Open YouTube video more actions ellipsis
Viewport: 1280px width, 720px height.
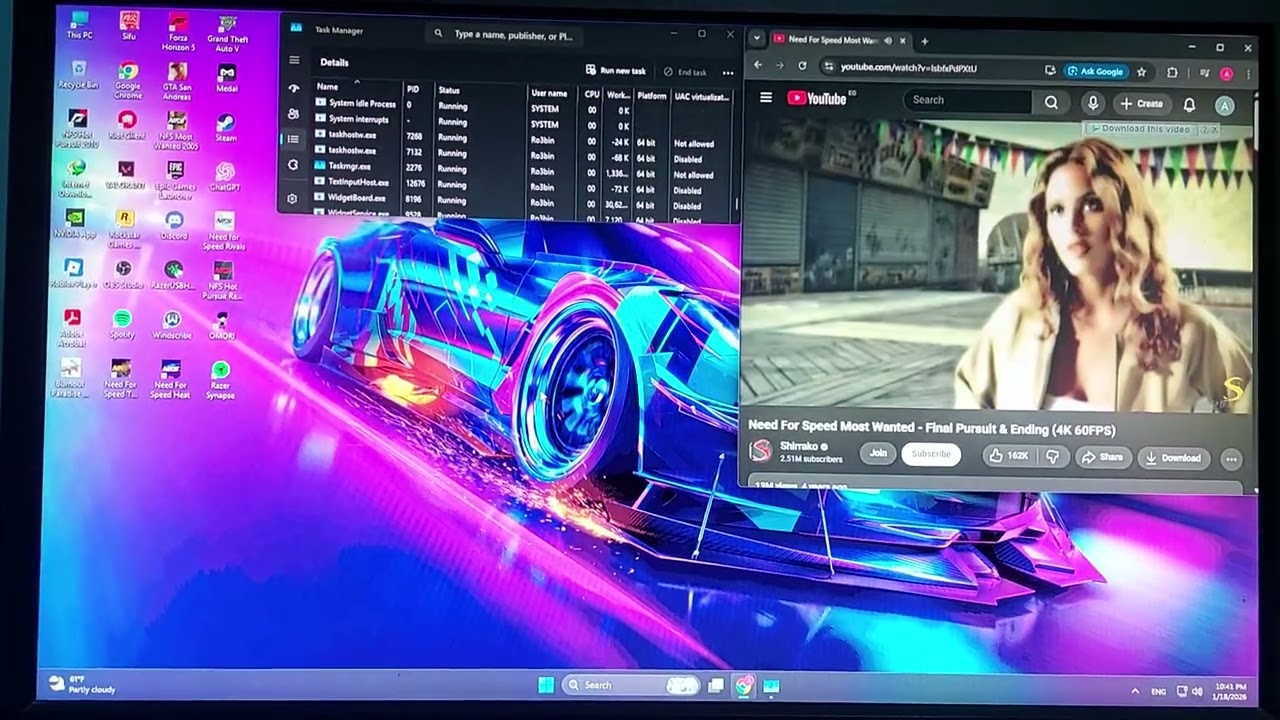click(1231, 459)
